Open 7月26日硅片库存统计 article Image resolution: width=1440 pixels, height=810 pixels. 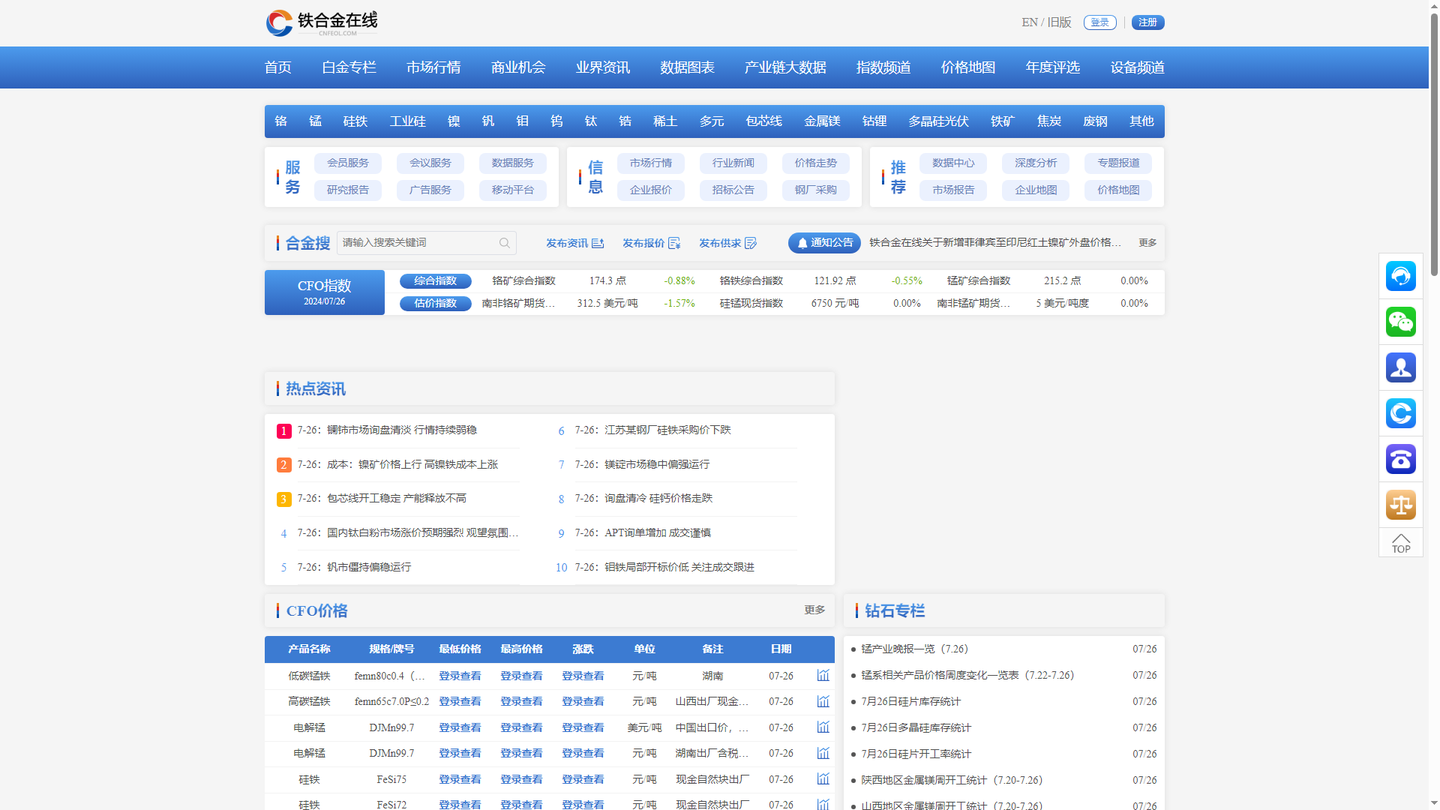pos(911,701)
